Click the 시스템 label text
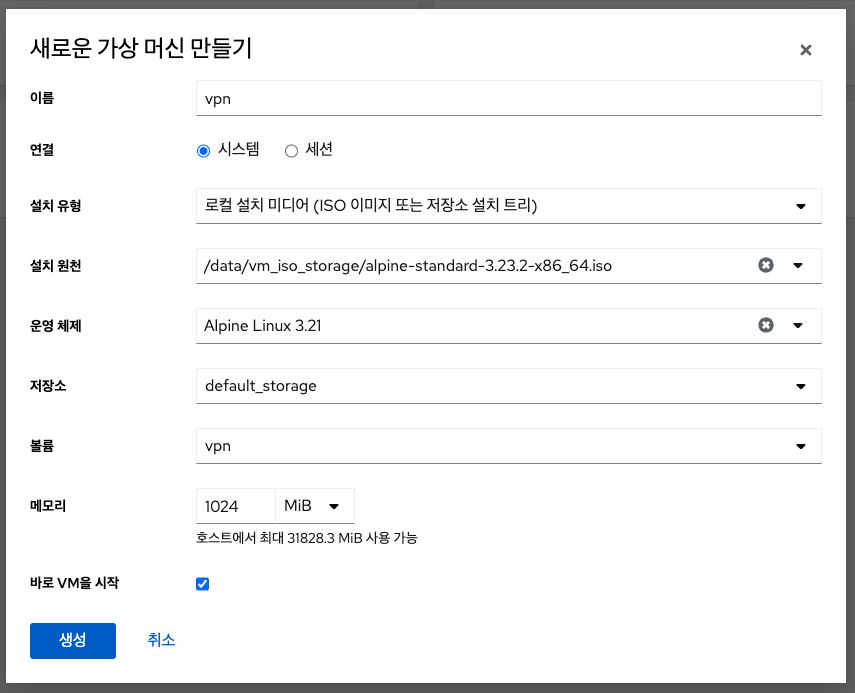The width and height of the screenshot is (855, 693). [238, 150]
